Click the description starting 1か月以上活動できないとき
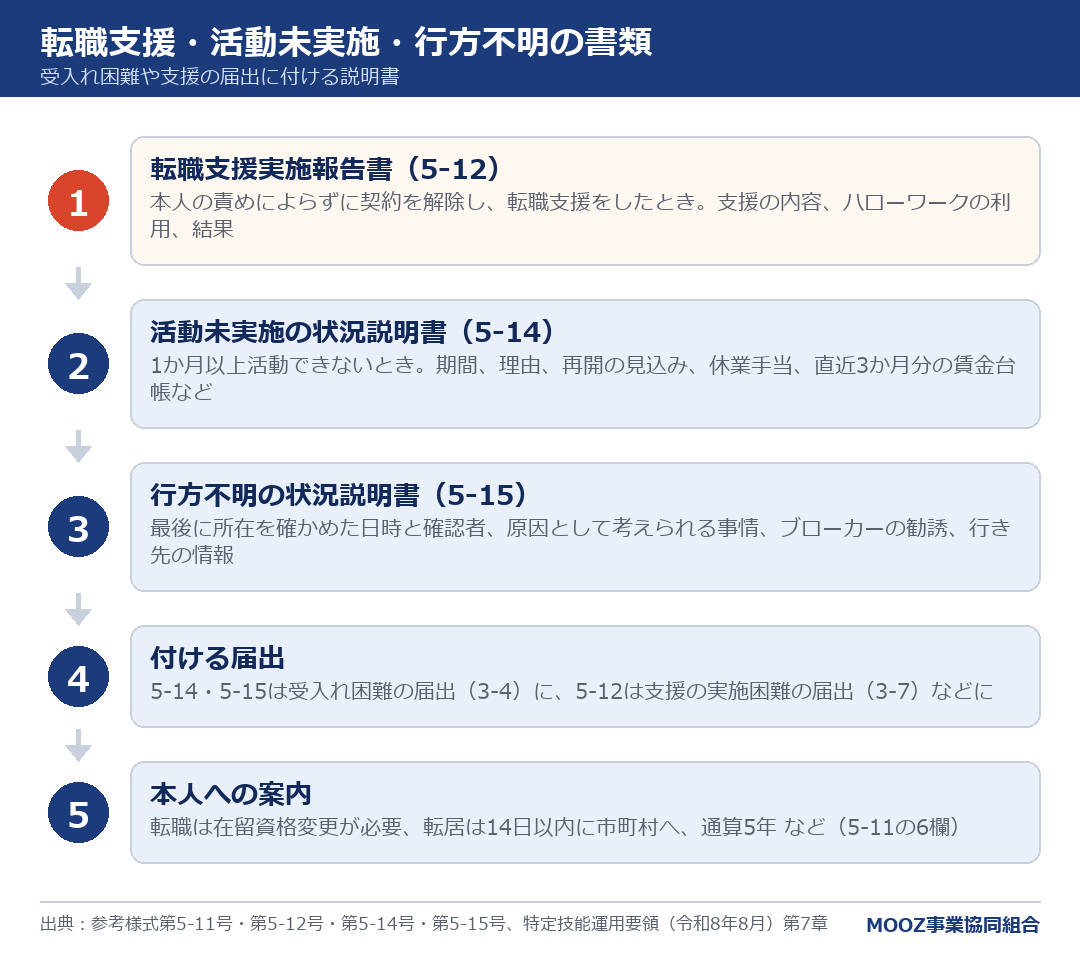 pos(583,378)
